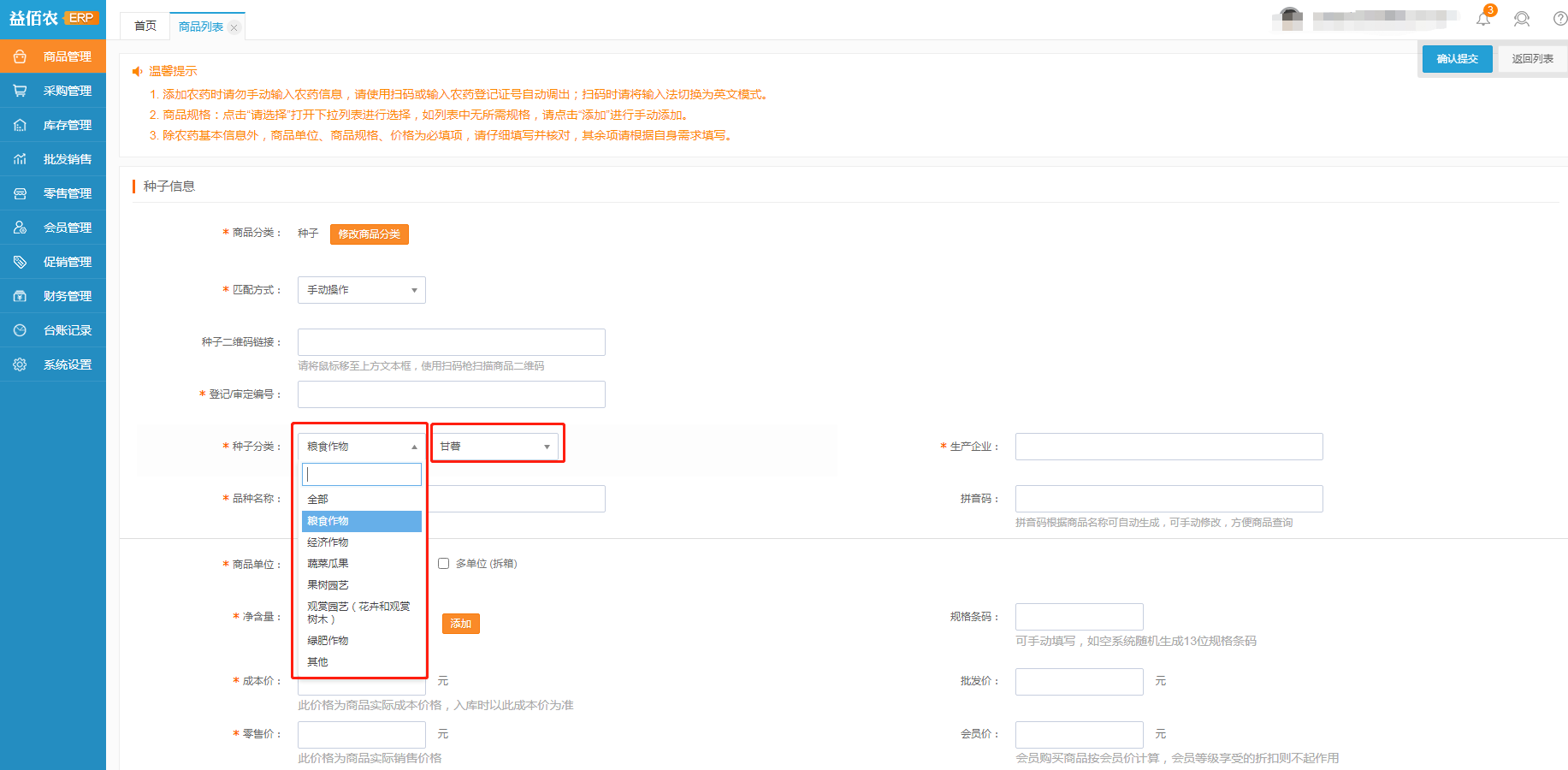
Task: Choose 蔬菜瓜果 in the category list
Action: [328, 564]
